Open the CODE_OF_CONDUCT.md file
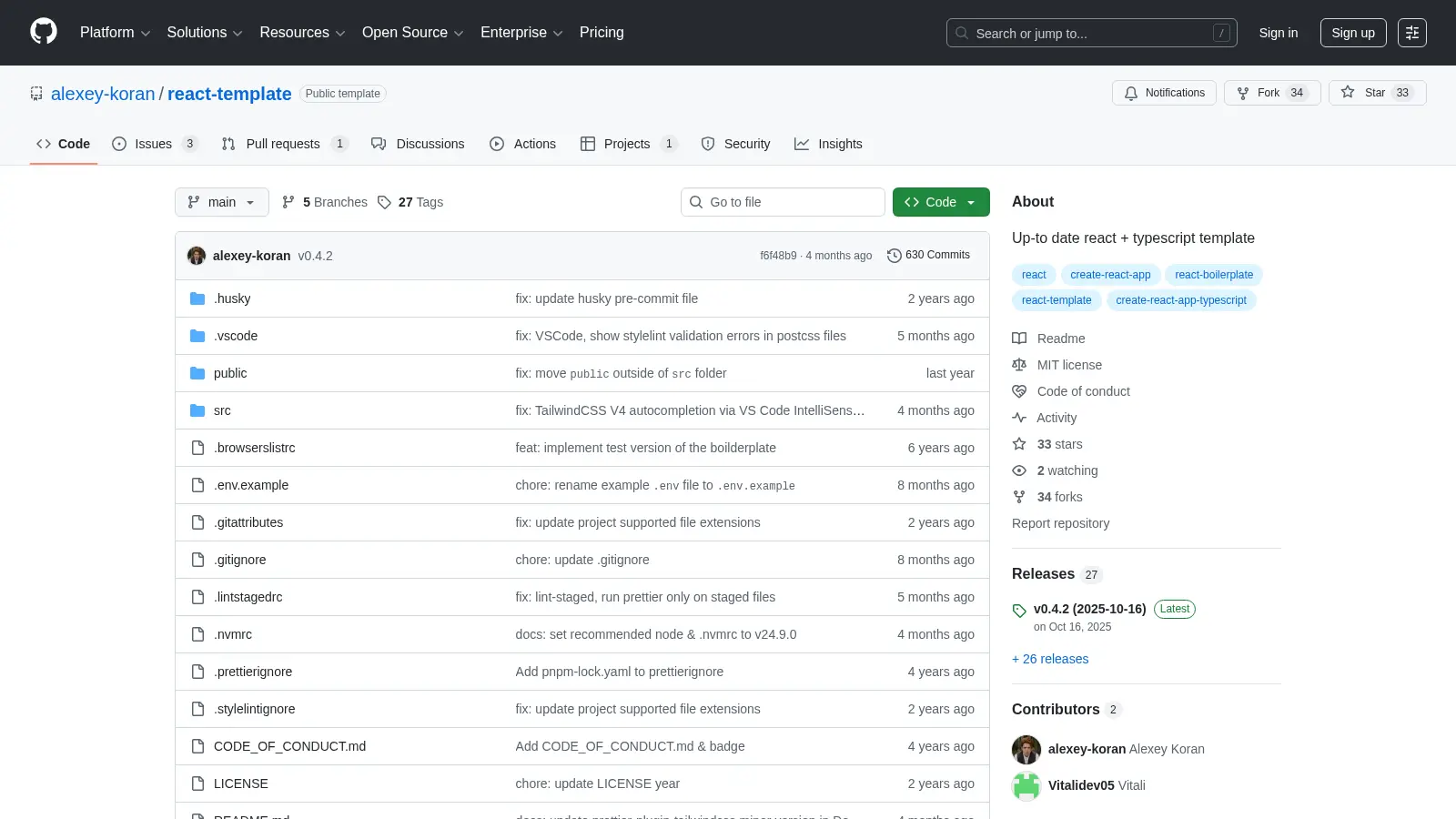 [x=289, y=746]
